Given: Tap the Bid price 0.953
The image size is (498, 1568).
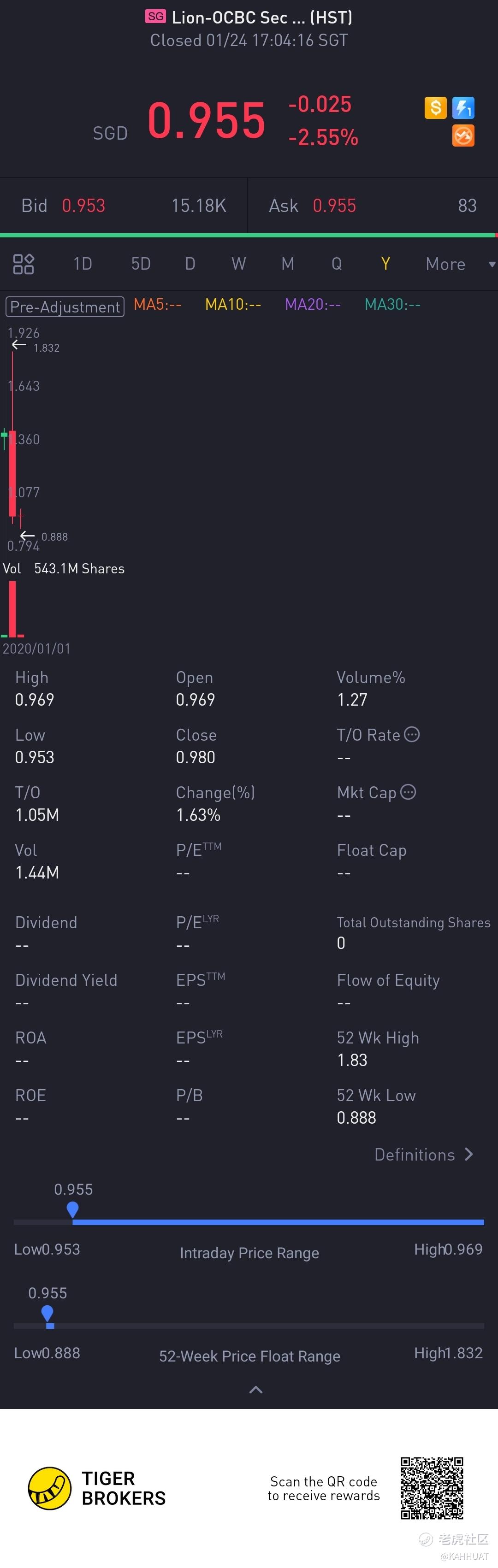Looking at the screenshot, I should click(x=83, y=206).
